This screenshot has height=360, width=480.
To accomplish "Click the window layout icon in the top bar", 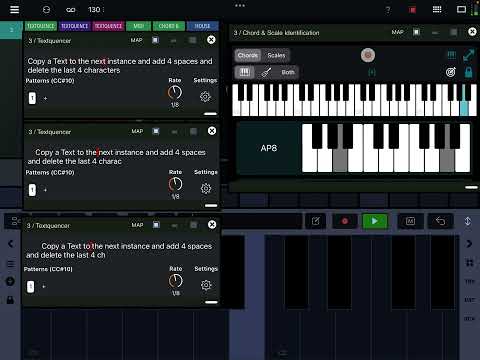I will 461,9.
